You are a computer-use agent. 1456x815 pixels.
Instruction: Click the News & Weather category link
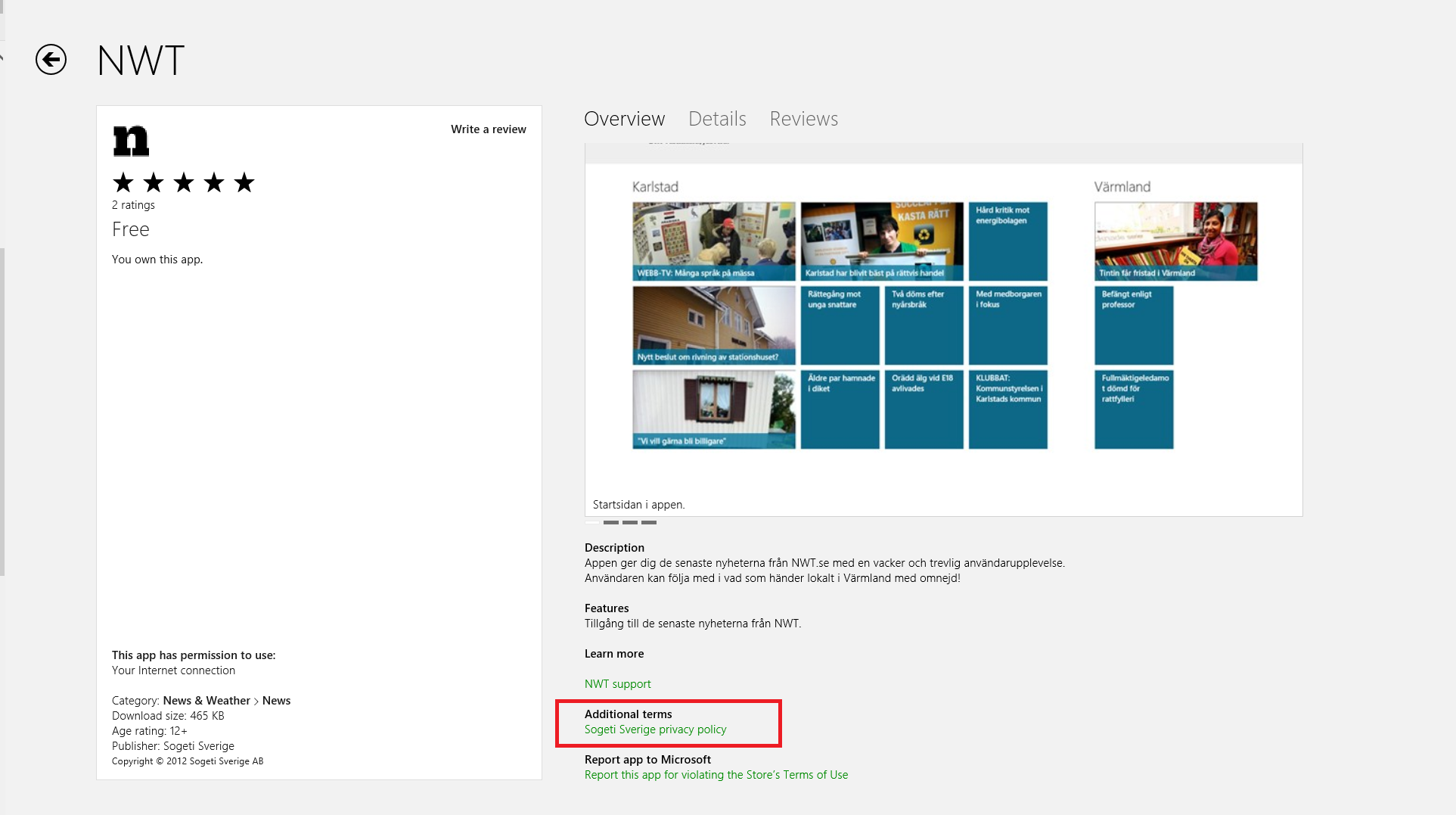pyautogui.click(x=206, y=701)
